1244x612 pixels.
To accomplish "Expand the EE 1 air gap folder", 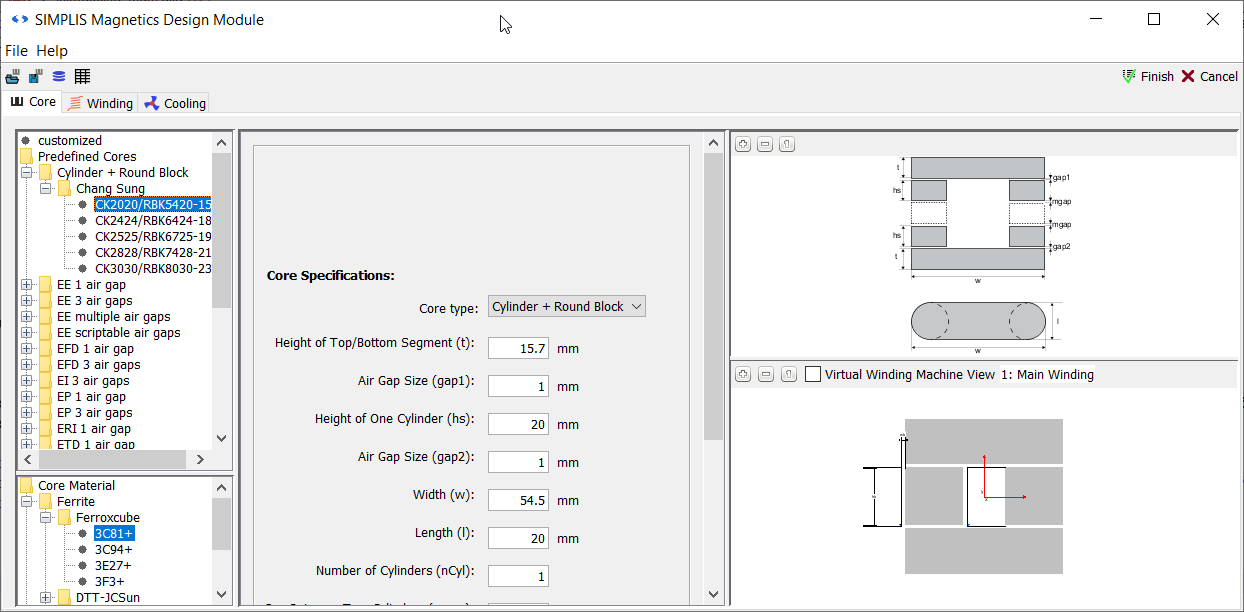I will pos(26,285).
